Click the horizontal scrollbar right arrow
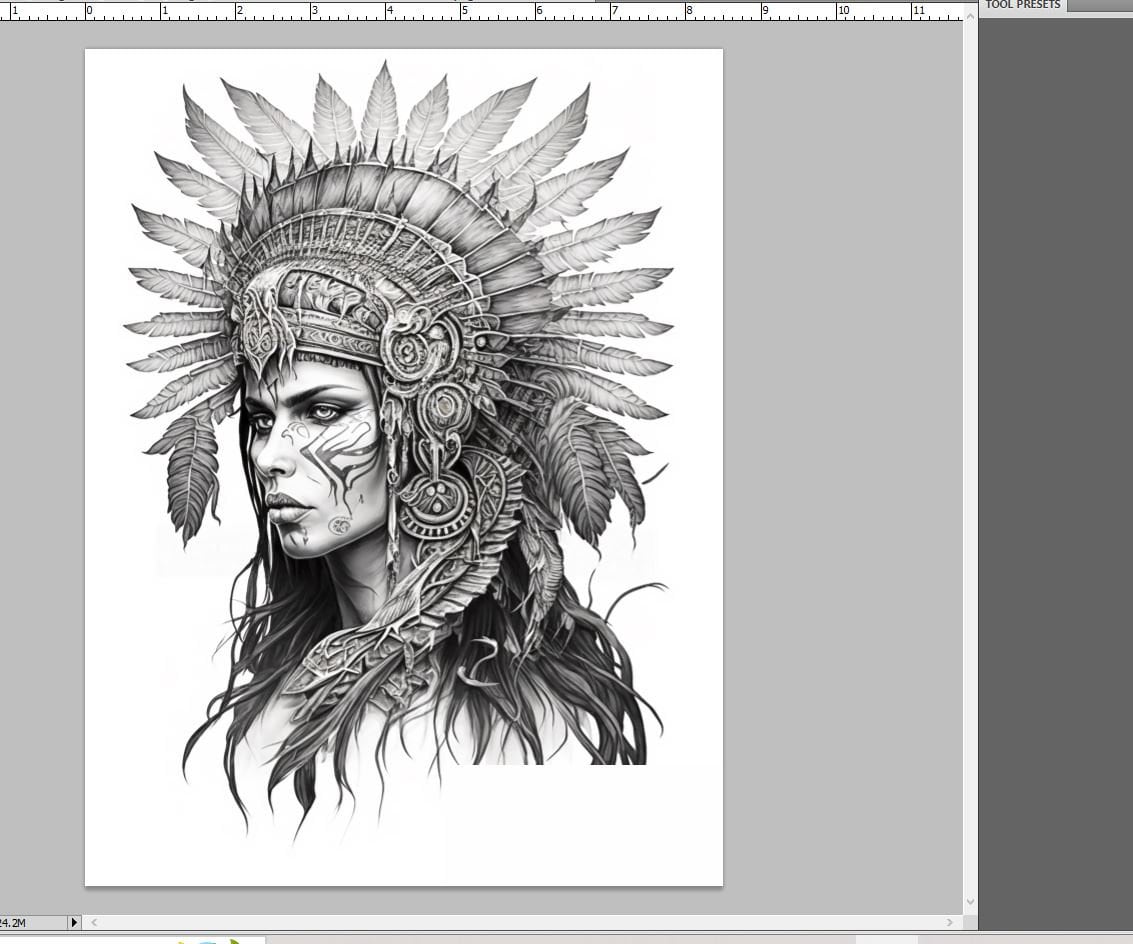1133x944 pixels. click(951, 922)
